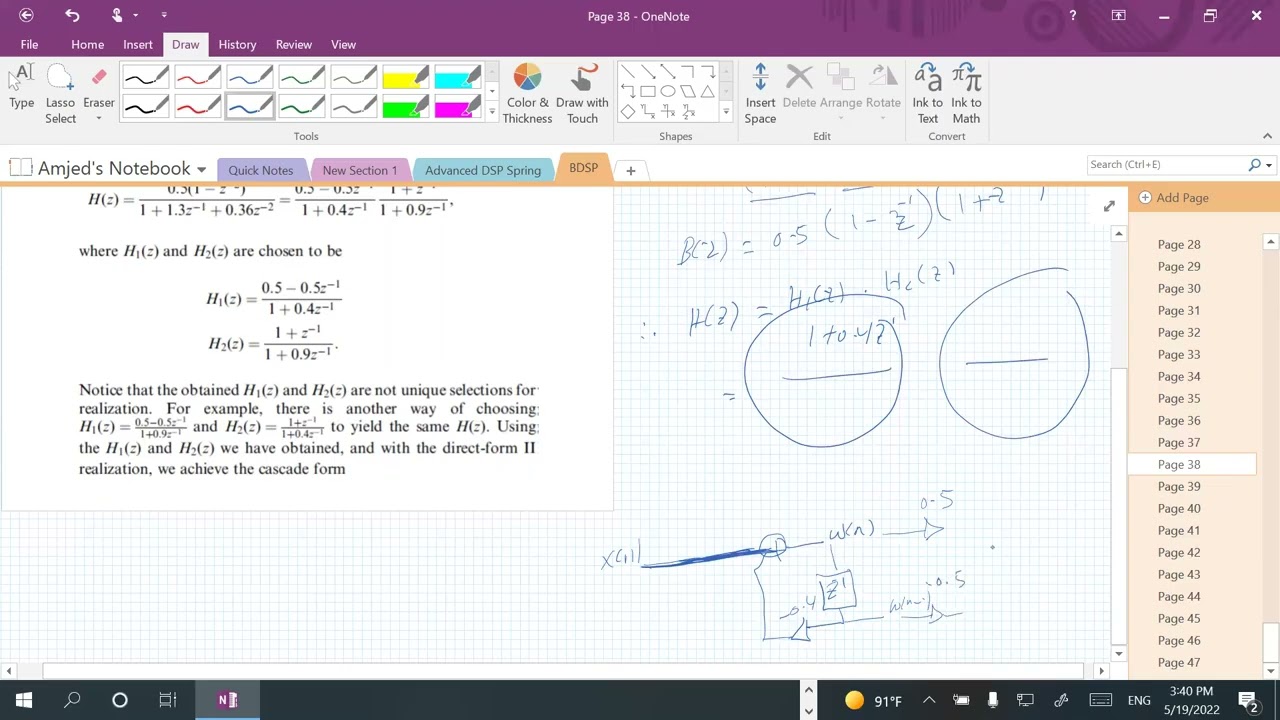Expand page to full view
The height and width of the screenshot is (720, 1280).
tap(1109, 206)
